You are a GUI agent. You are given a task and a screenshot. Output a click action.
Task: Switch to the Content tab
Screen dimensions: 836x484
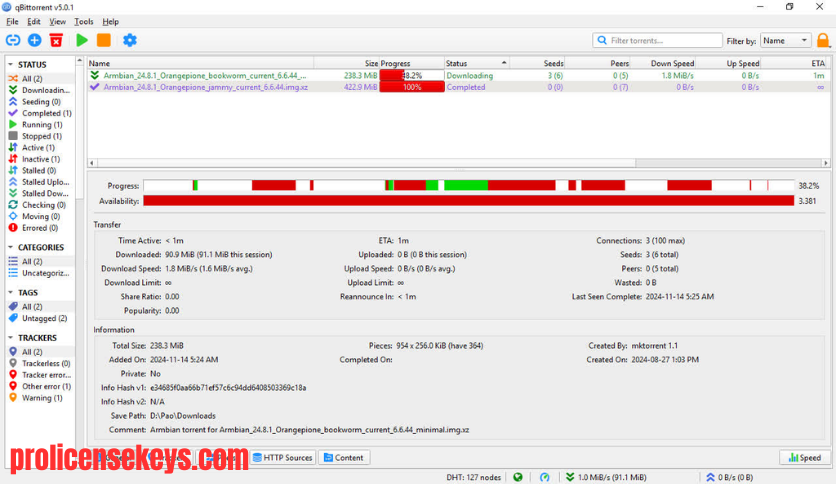point(344,457)
